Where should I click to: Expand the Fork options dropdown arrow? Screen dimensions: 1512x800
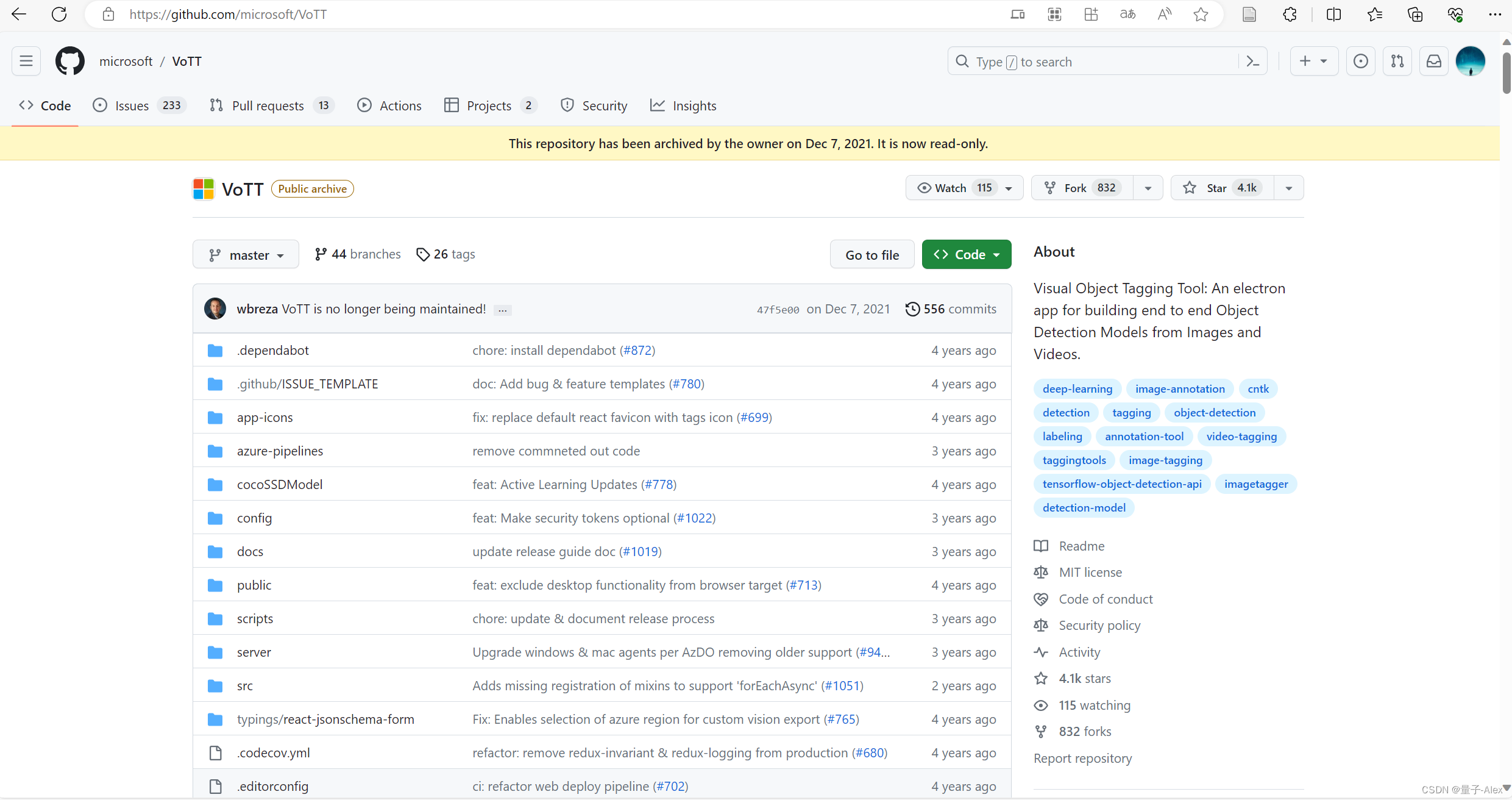(1148, 188)
